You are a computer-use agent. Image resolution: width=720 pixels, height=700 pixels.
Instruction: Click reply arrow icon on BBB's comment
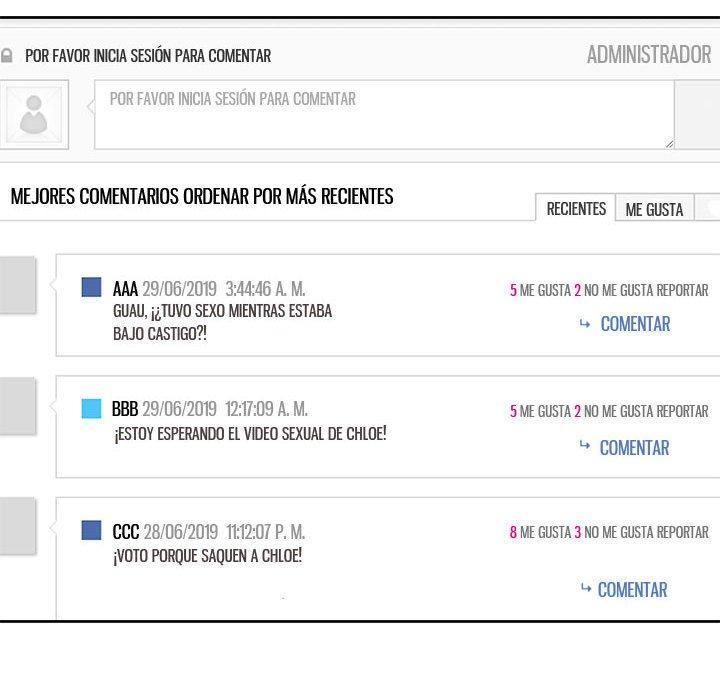click(585, 446)
